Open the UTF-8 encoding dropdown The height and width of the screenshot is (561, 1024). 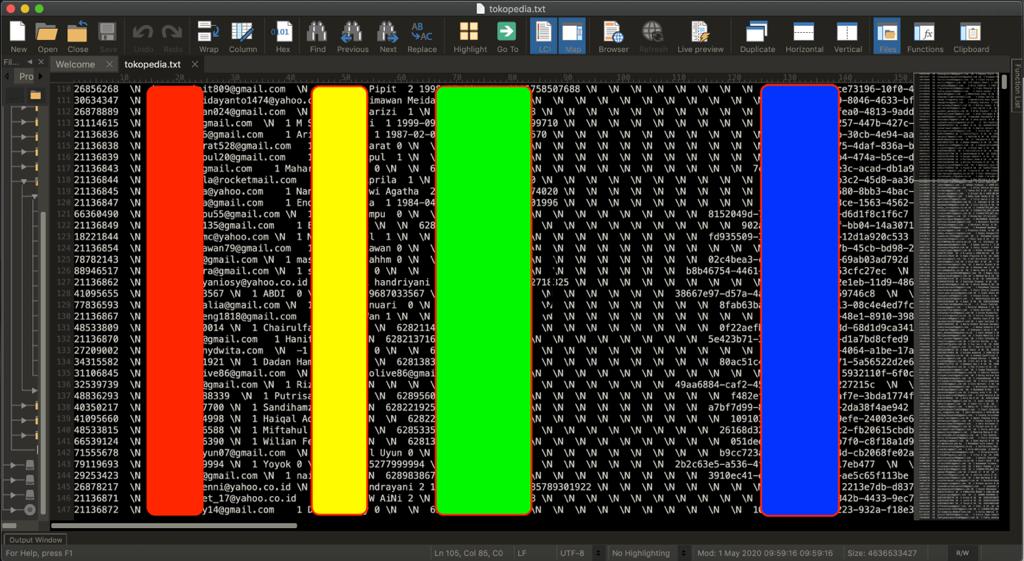[577, 553]
